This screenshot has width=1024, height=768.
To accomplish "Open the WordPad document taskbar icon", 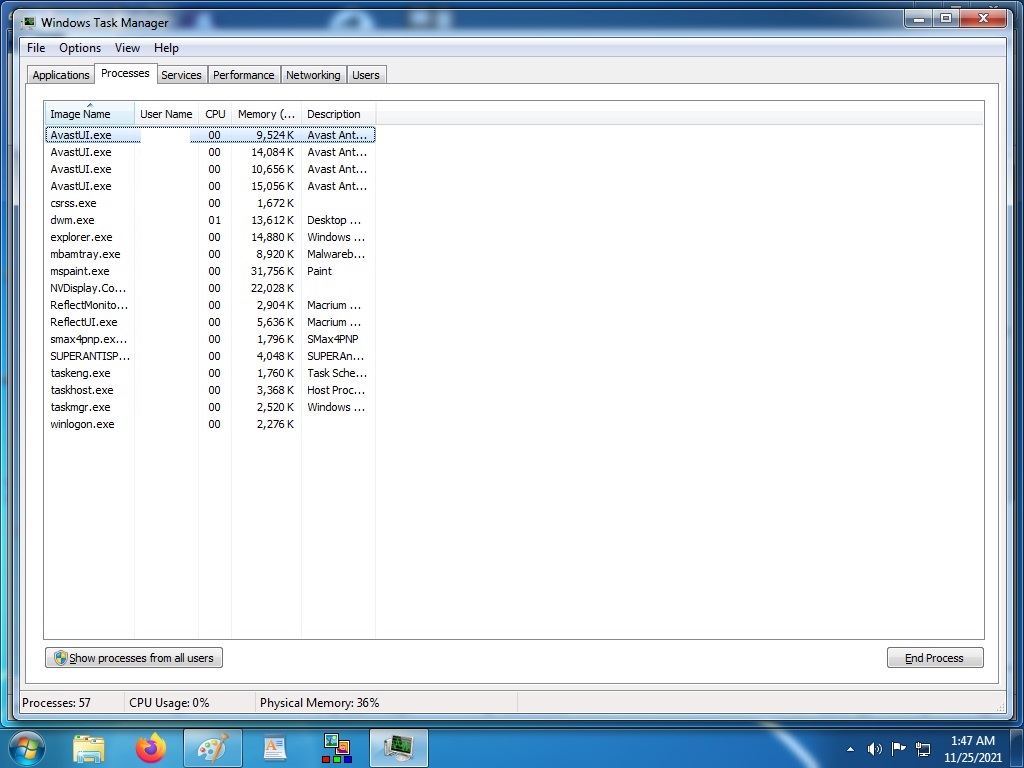I will [x=274, y=748].
